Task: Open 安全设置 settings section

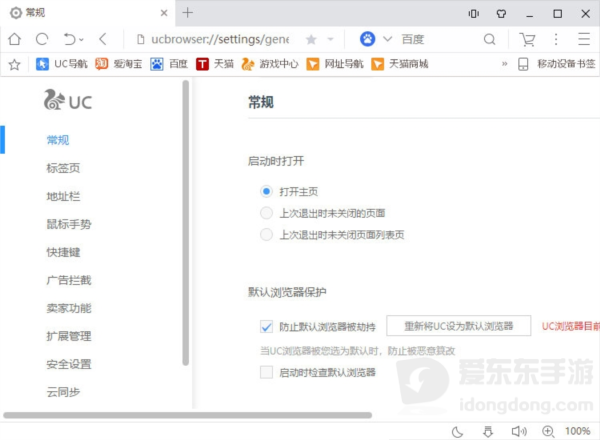Action: pyautogui.click(x=69, y=364)
